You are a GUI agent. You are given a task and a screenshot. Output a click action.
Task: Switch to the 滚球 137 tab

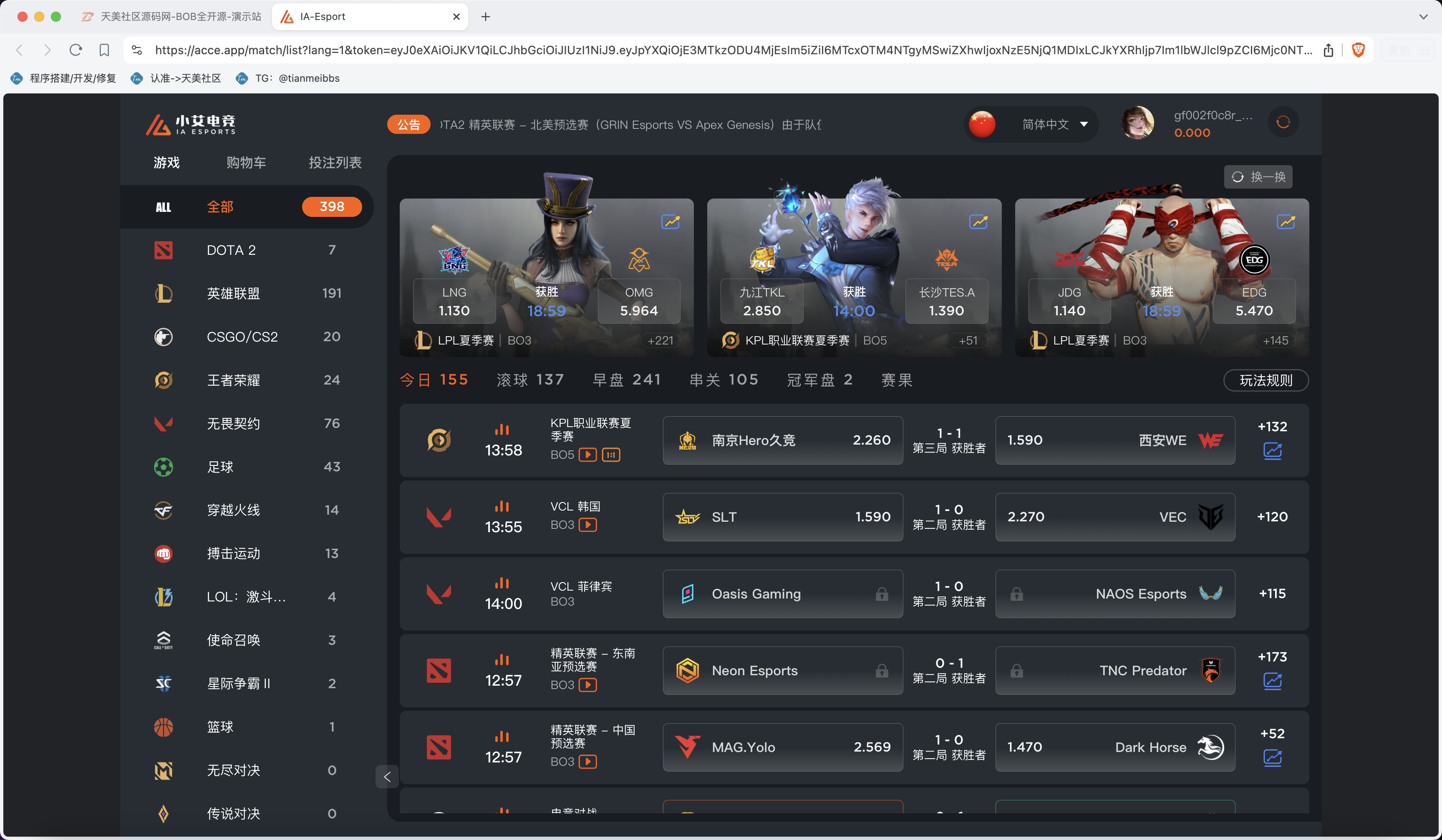530,379
